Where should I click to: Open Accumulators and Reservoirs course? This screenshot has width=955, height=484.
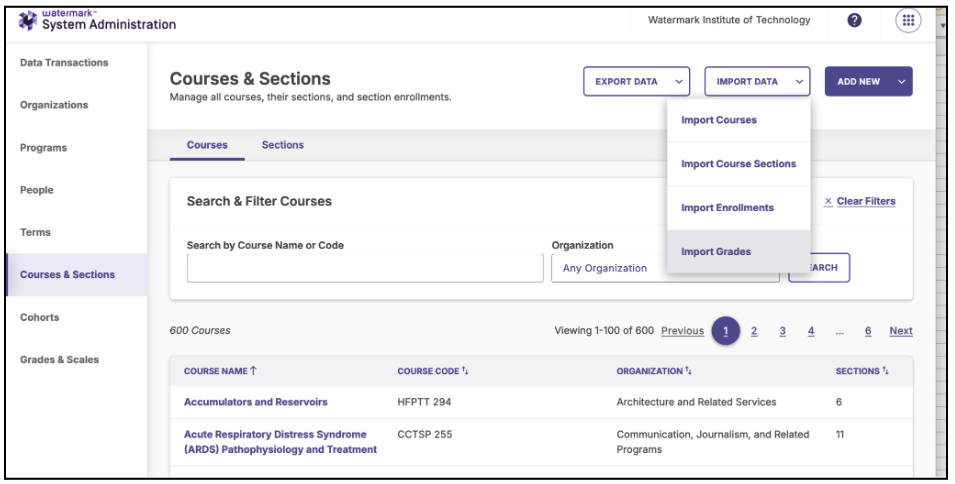[256, 402]
